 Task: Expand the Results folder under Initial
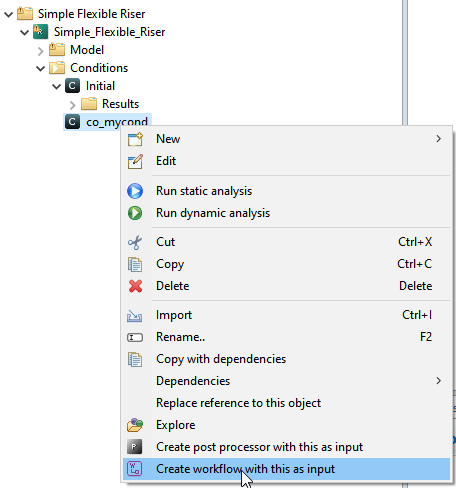[73, 105]
